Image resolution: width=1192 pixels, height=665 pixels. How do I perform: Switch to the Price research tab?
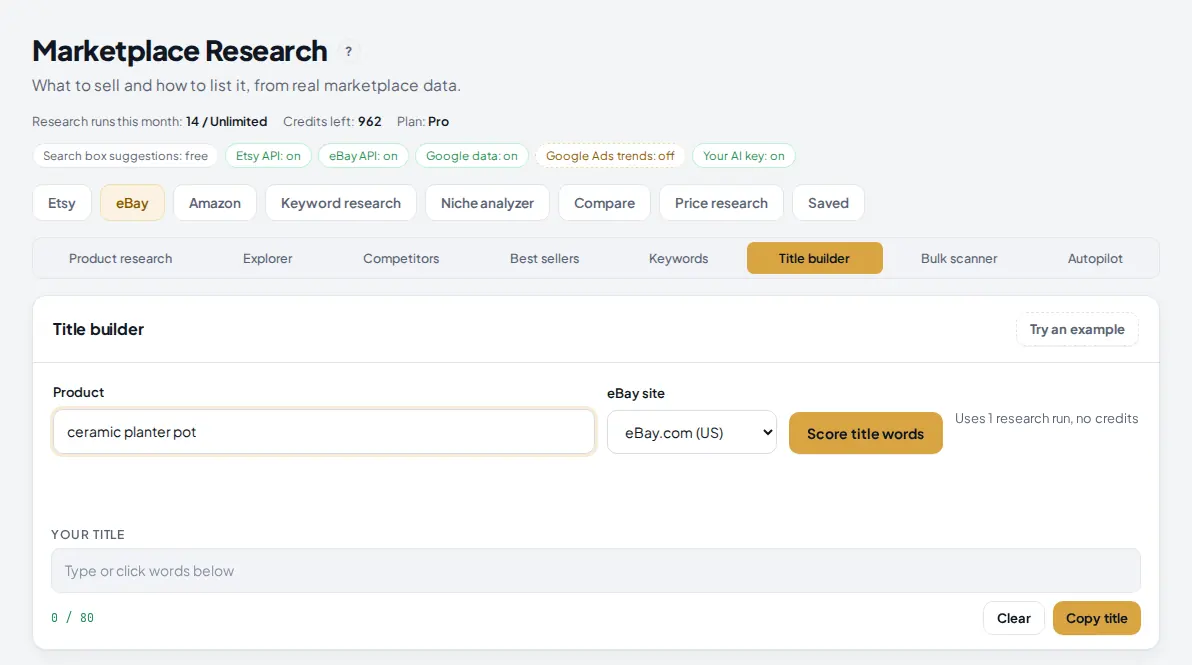721,203
